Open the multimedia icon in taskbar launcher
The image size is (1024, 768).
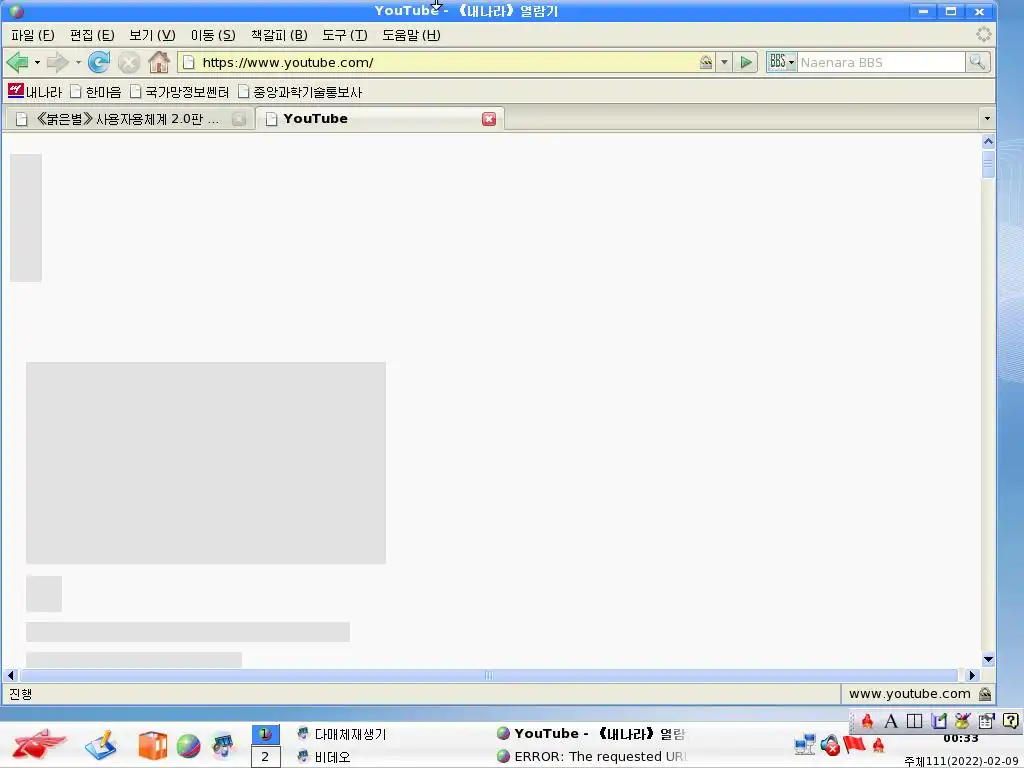[x=223, y=746]
